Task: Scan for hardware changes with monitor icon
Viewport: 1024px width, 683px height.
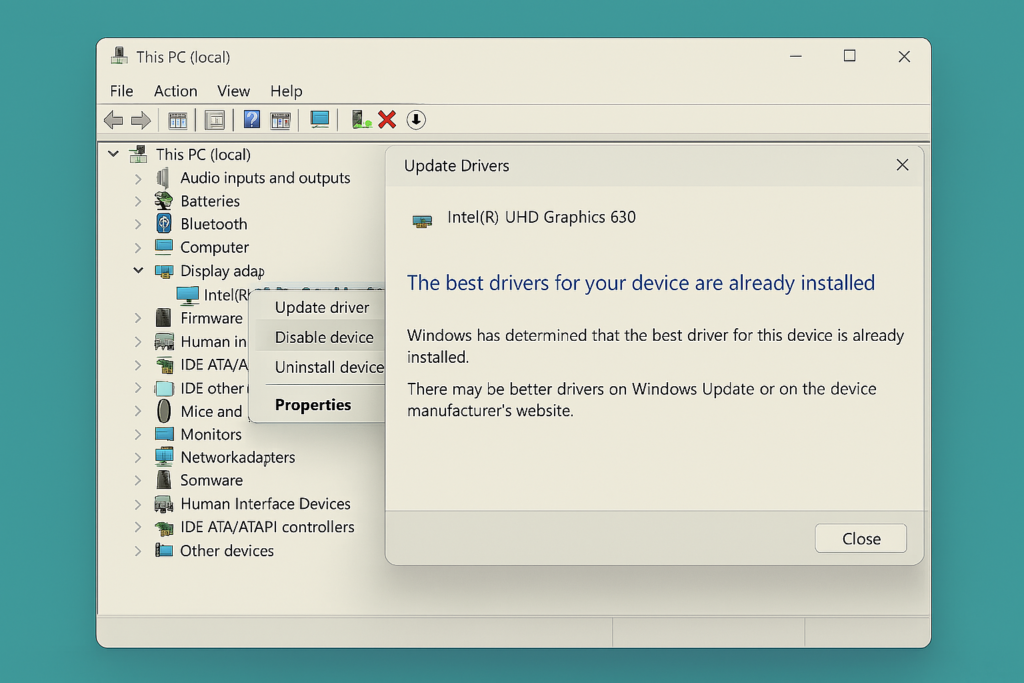Action: (x=319, y=119)
